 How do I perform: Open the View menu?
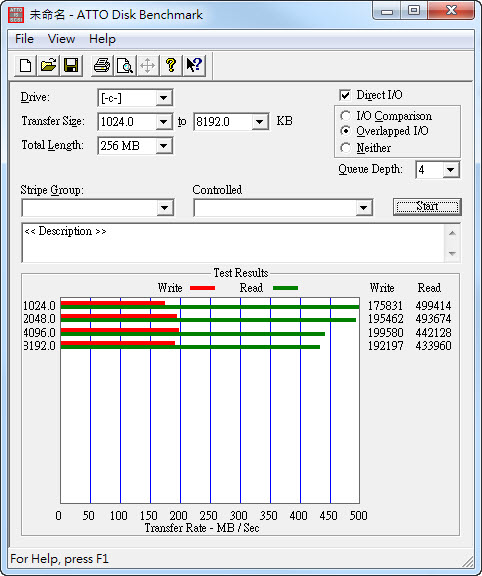point(61,39)
